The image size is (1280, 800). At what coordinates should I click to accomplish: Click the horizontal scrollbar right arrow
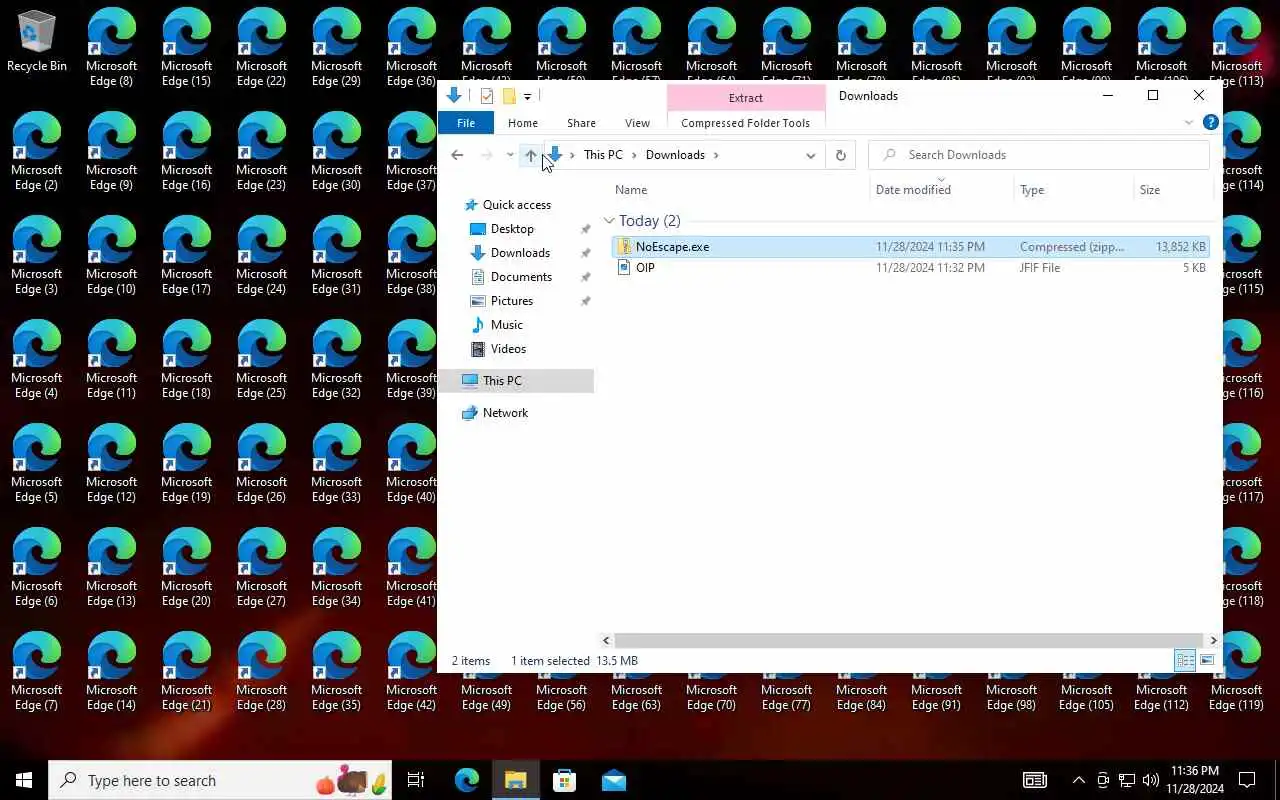coord(1213,640)
